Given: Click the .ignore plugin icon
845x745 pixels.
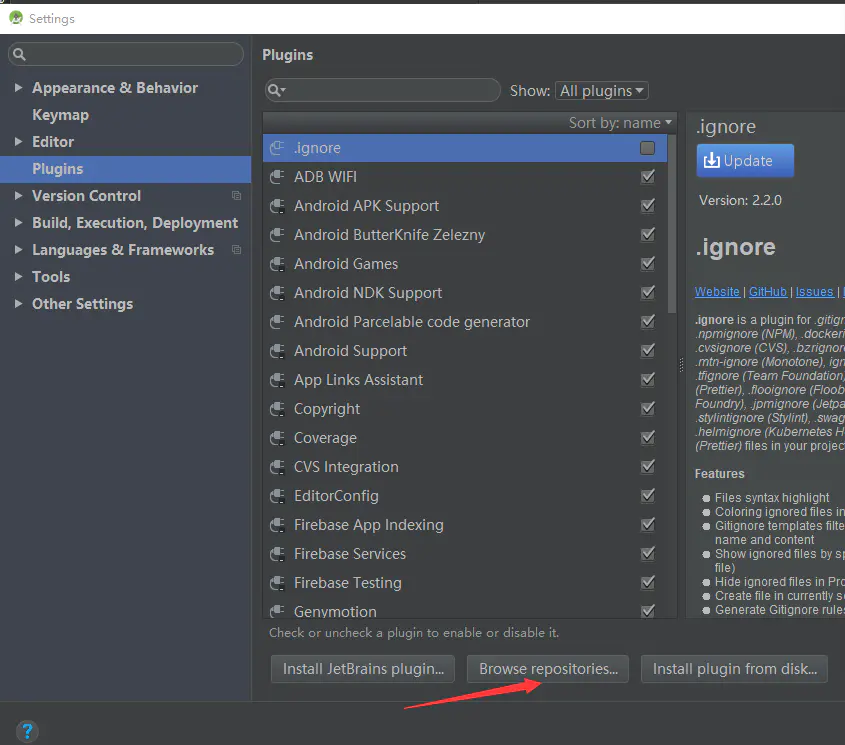Looking at the screenshot, I should pos(277,148).
